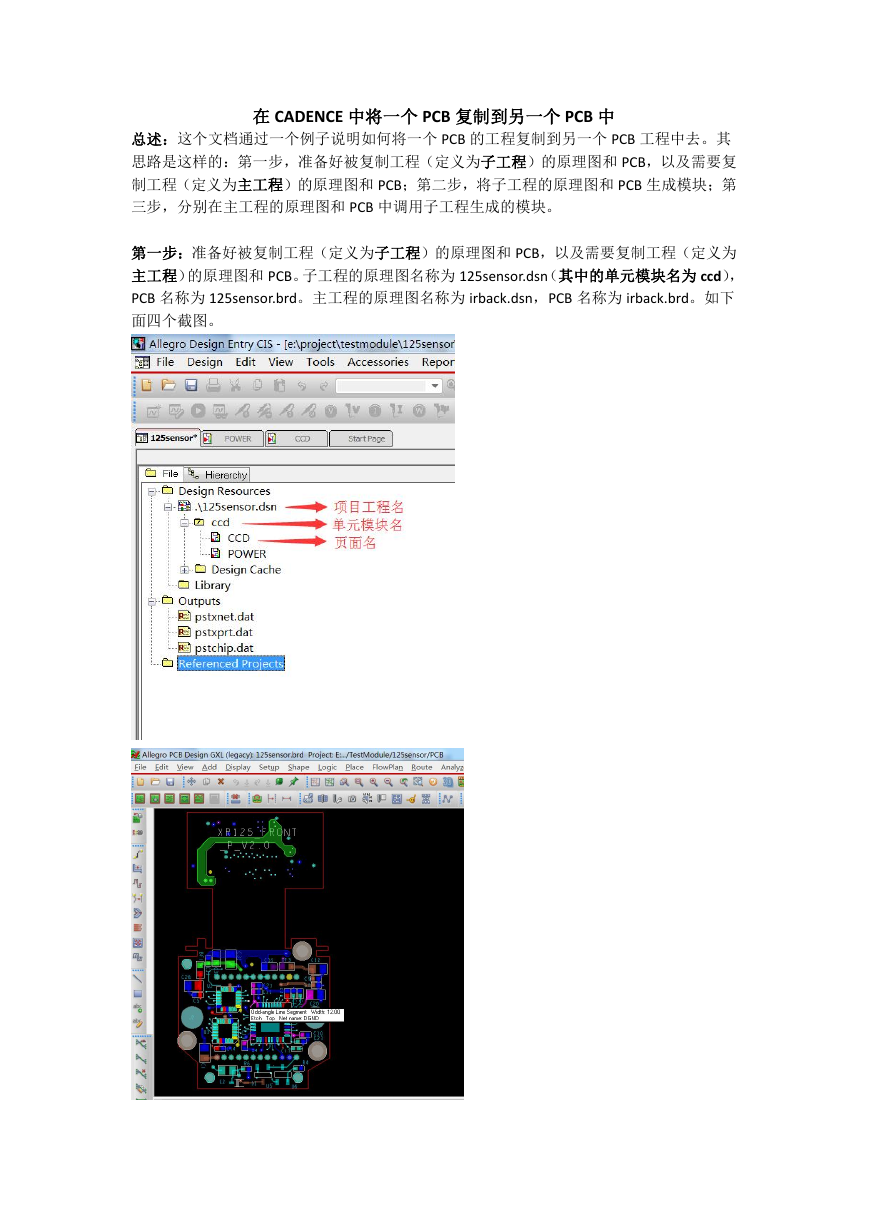The height and width of the screenshot is (1228, 869).
Task: Open the Display menu in Allegro PCB
Action: [238, 767]
